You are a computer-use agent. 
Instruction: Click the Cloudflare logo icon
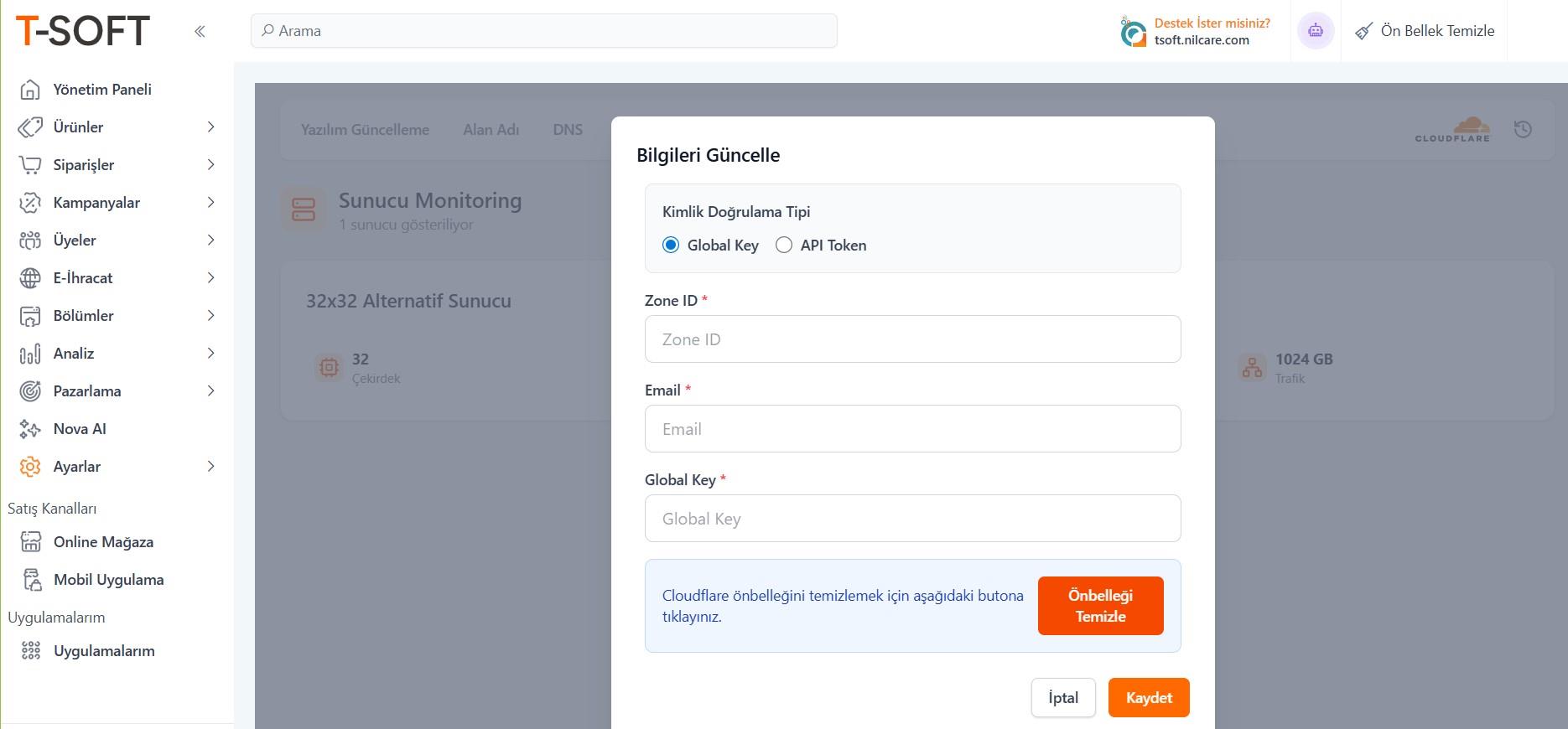(1452, 129)
